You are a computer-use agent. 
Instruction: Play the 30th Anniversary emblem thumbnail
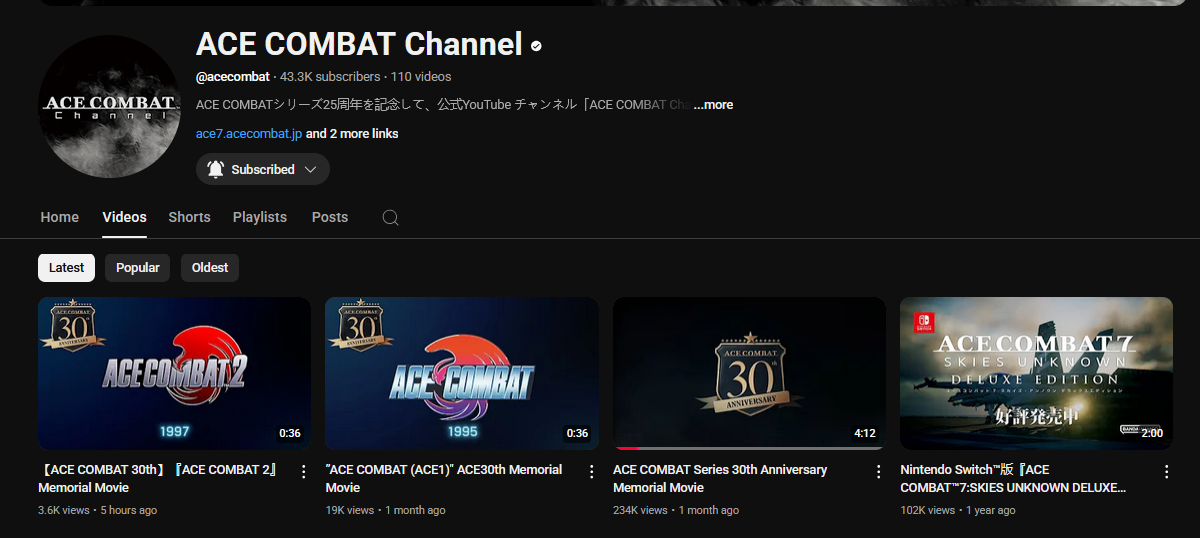click(x=749, y=373)
